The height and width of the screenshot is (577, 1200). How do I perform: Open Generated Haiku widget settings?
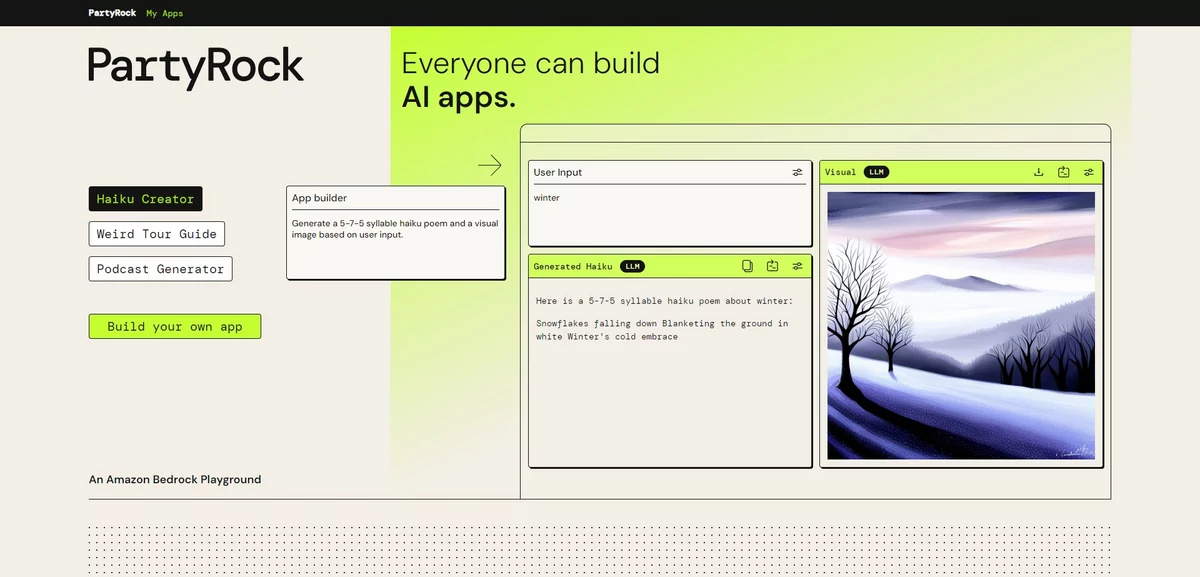[x=797, y=266]
